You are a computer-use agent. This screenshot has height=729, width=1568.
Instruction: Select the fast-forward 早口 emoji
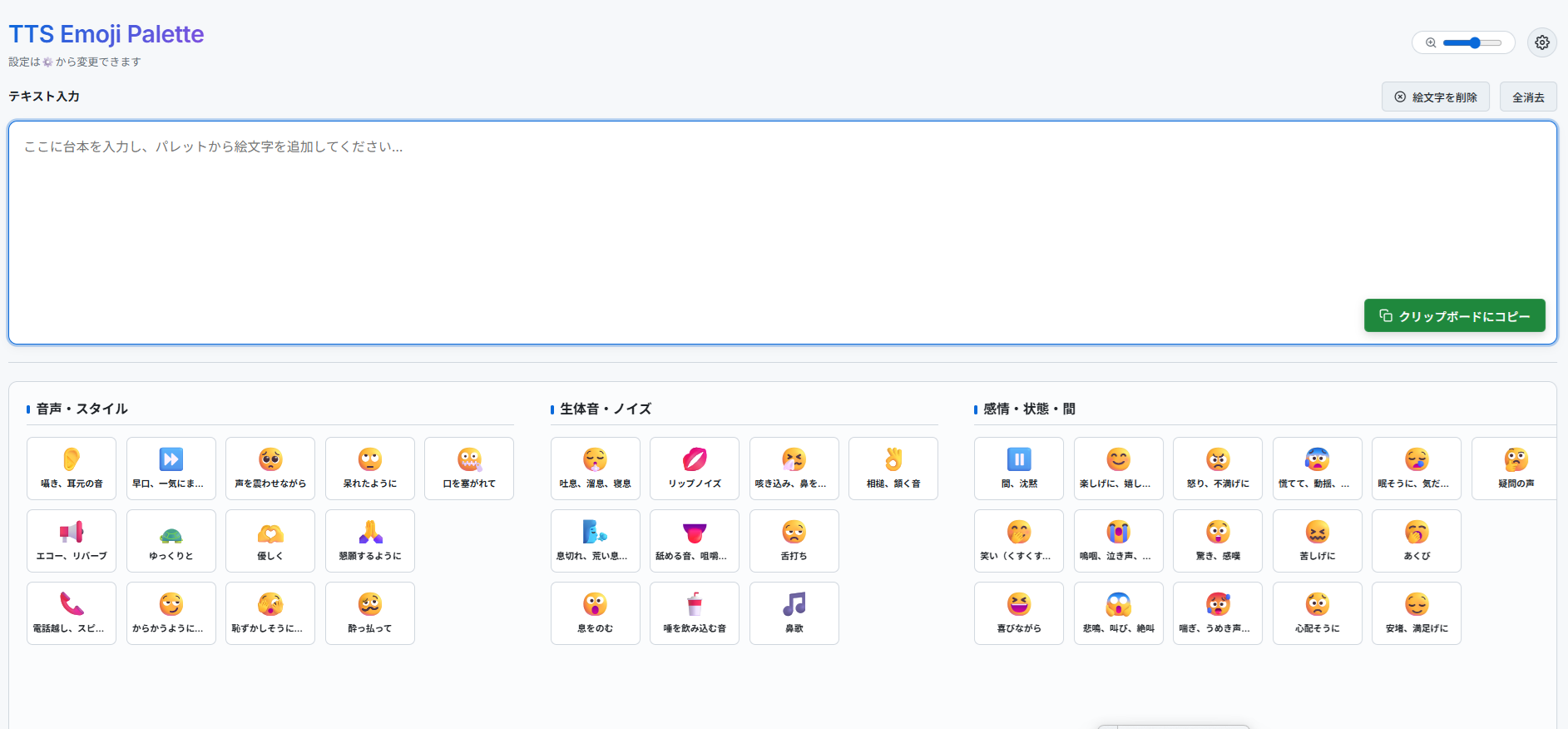pyautogui.click(x=171, y=468)
